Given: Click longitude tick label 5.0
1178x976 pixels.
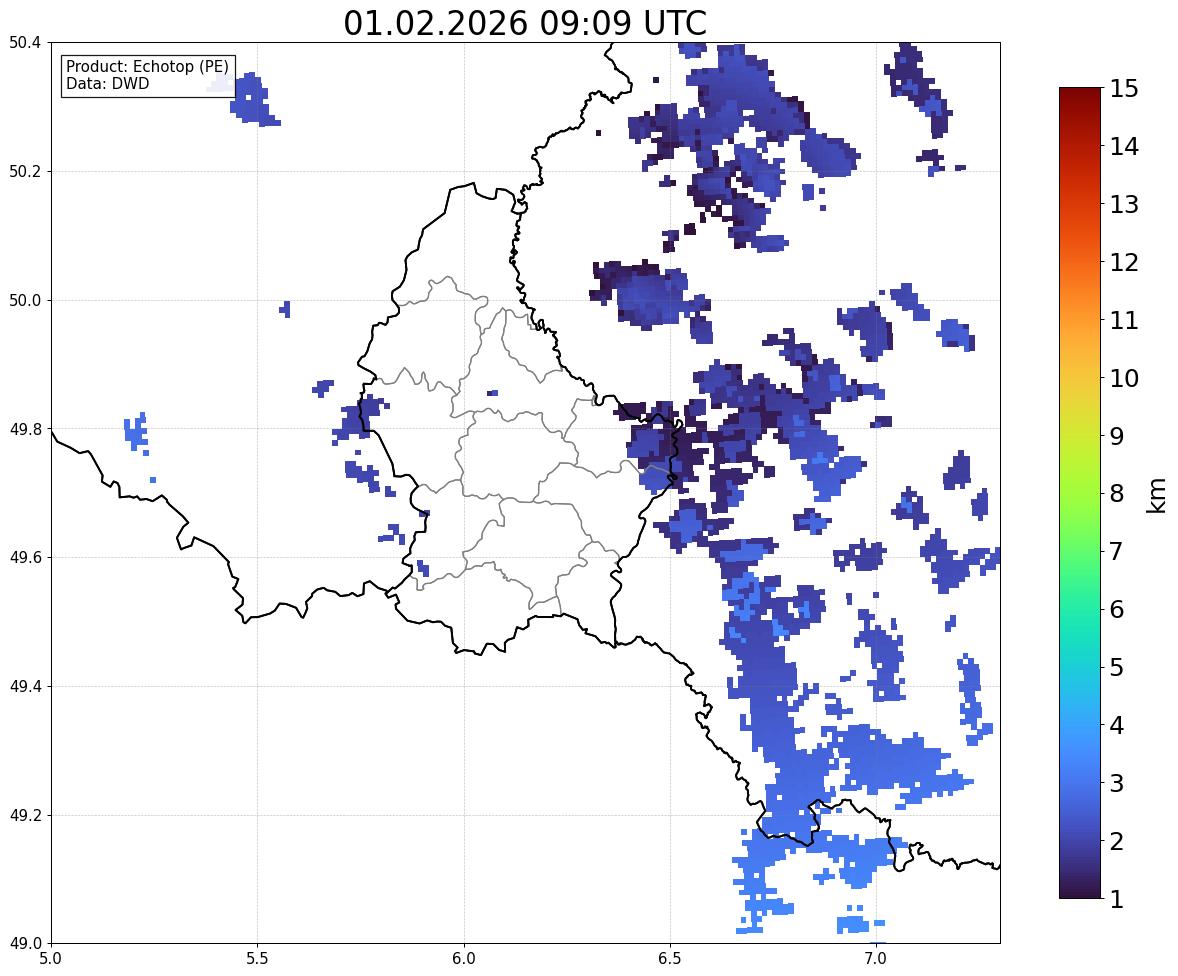Looking at the screenshot, I should [x=51, y=959].
